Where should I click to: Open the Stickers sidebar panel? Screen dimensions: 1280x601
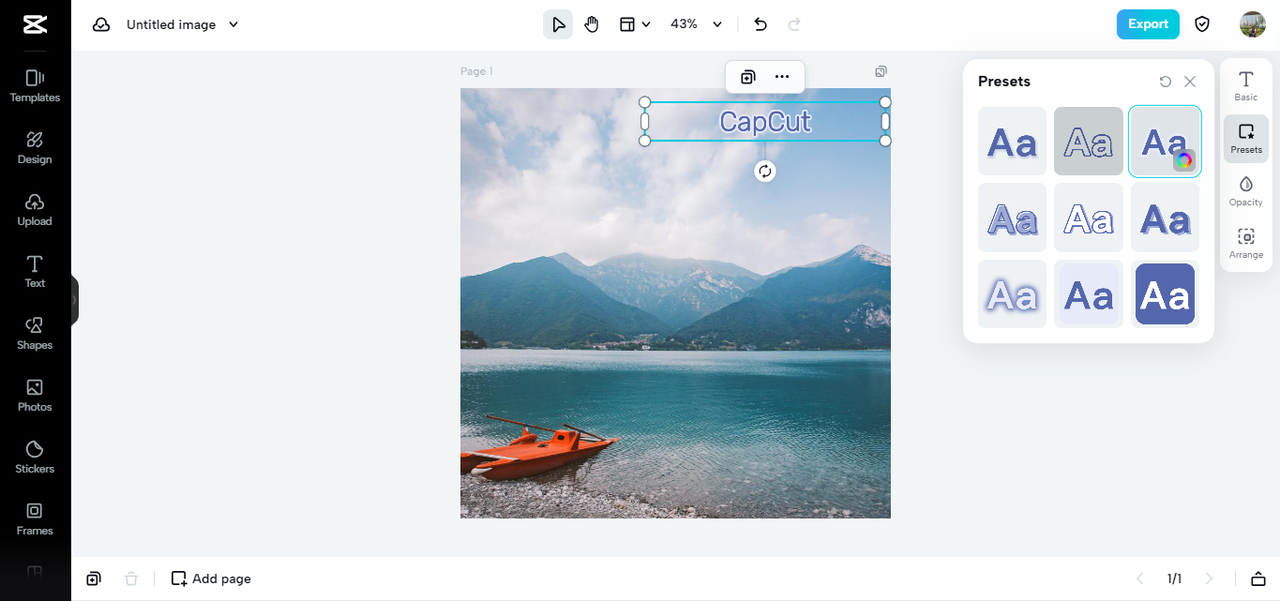click(35, 458)
